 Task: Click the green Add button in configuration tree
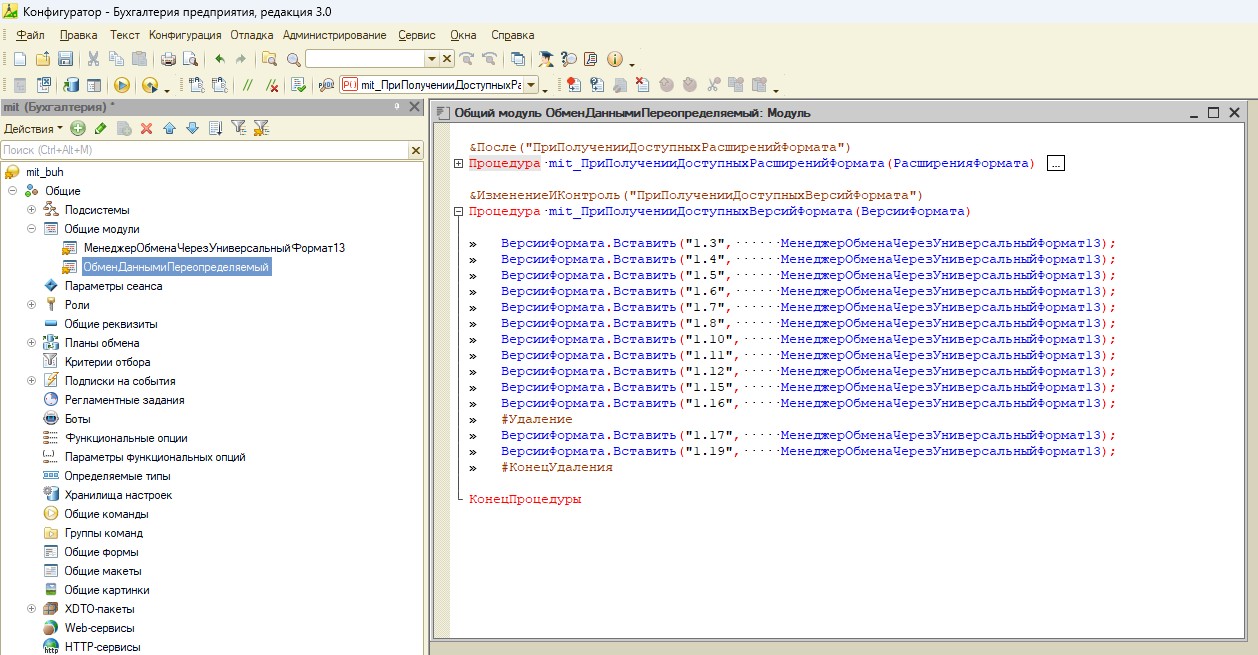(78, 128)
